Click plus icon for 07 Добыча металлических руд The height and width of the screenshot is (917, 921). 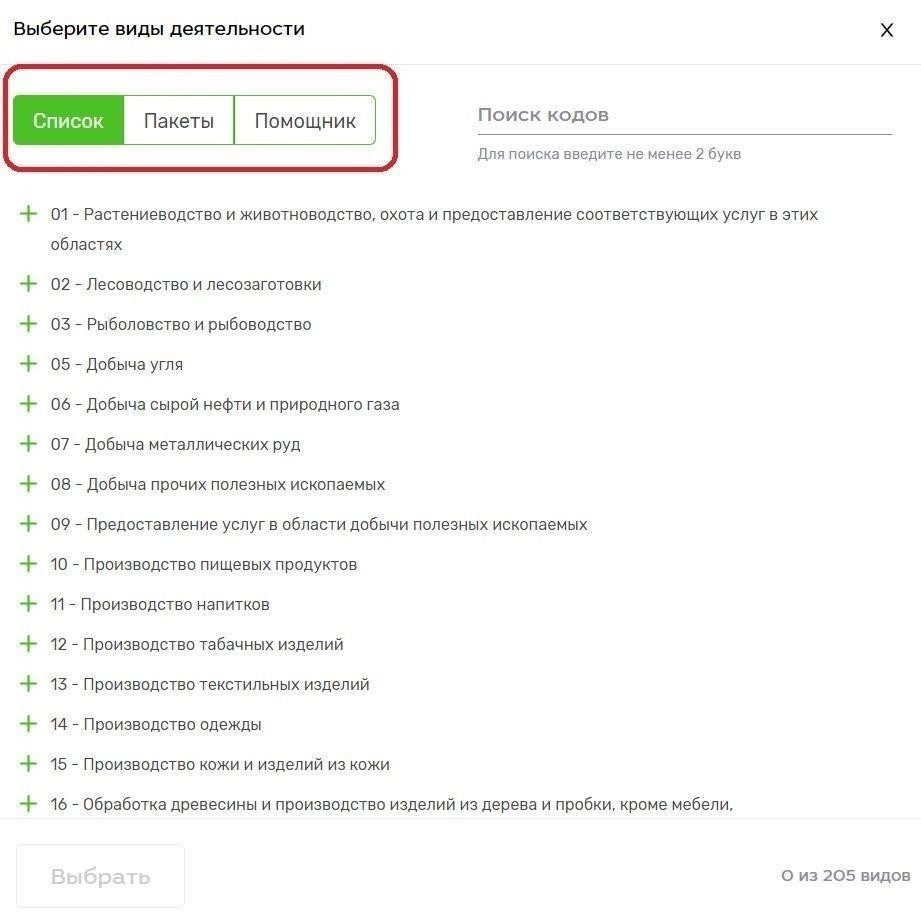pos(28,444)
